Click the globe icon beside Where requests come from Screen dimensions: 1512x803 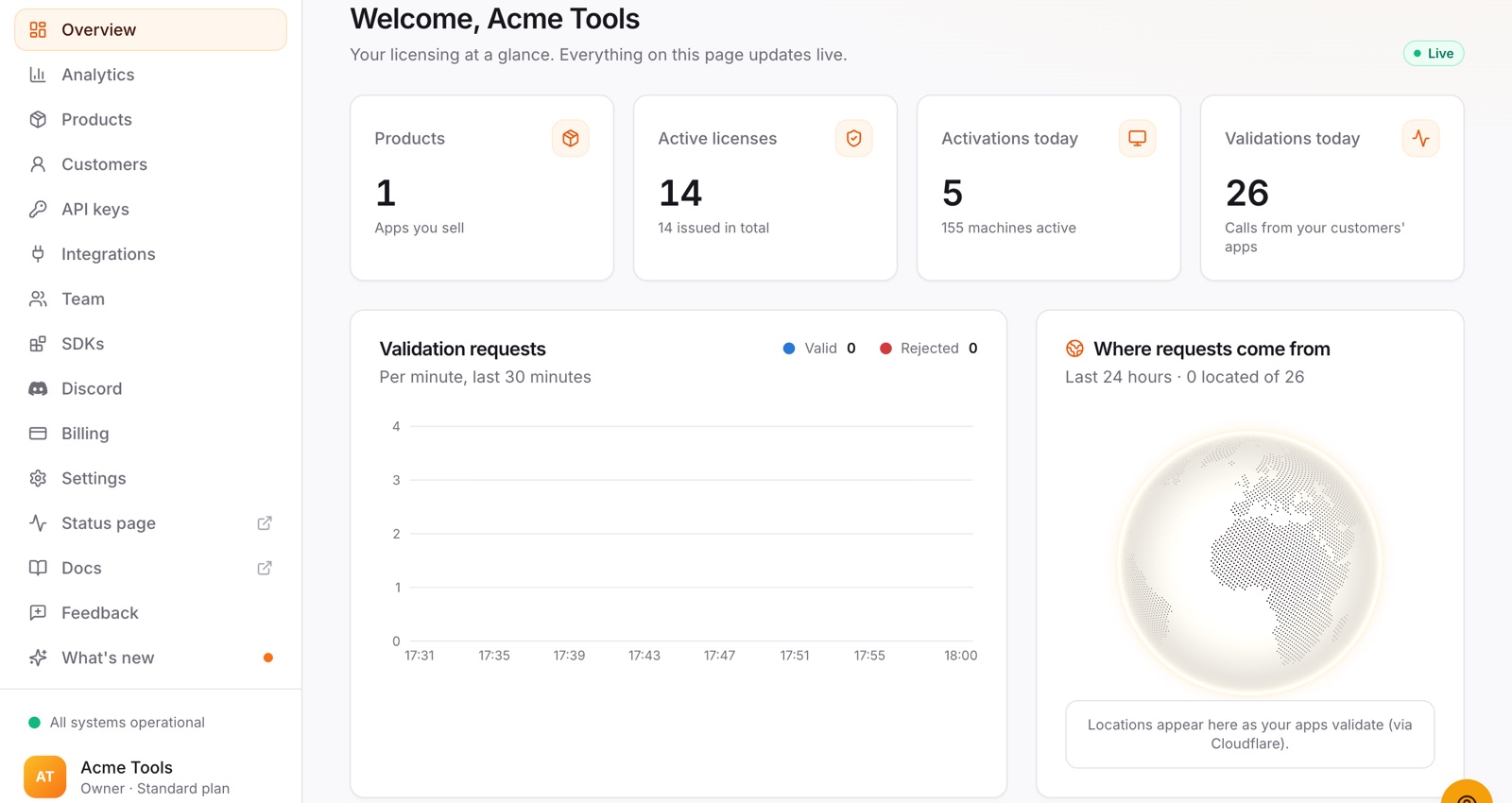1074,349
